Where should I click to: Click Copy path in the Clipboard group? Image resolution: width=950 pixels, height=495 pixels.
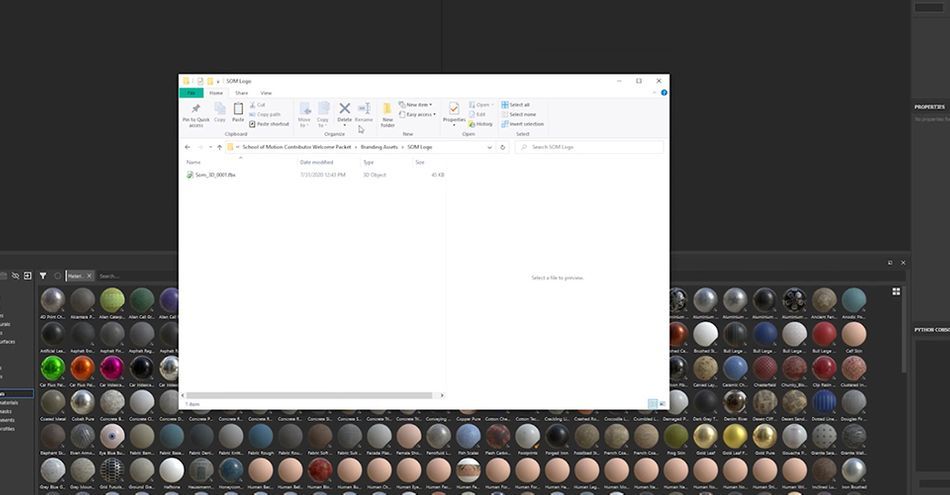click(x=265, y=115)
